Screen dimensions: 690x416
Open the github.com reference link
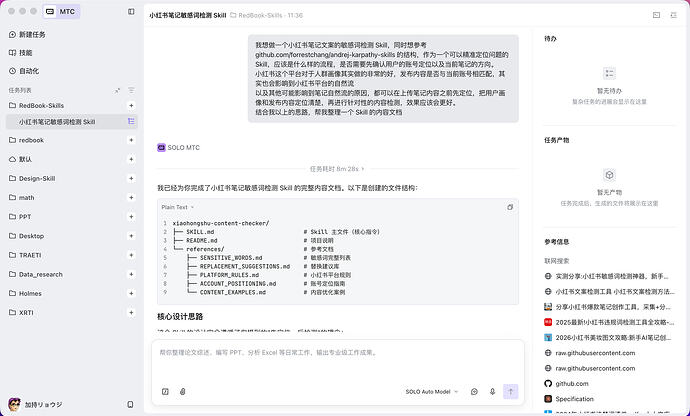coord(566,383)
